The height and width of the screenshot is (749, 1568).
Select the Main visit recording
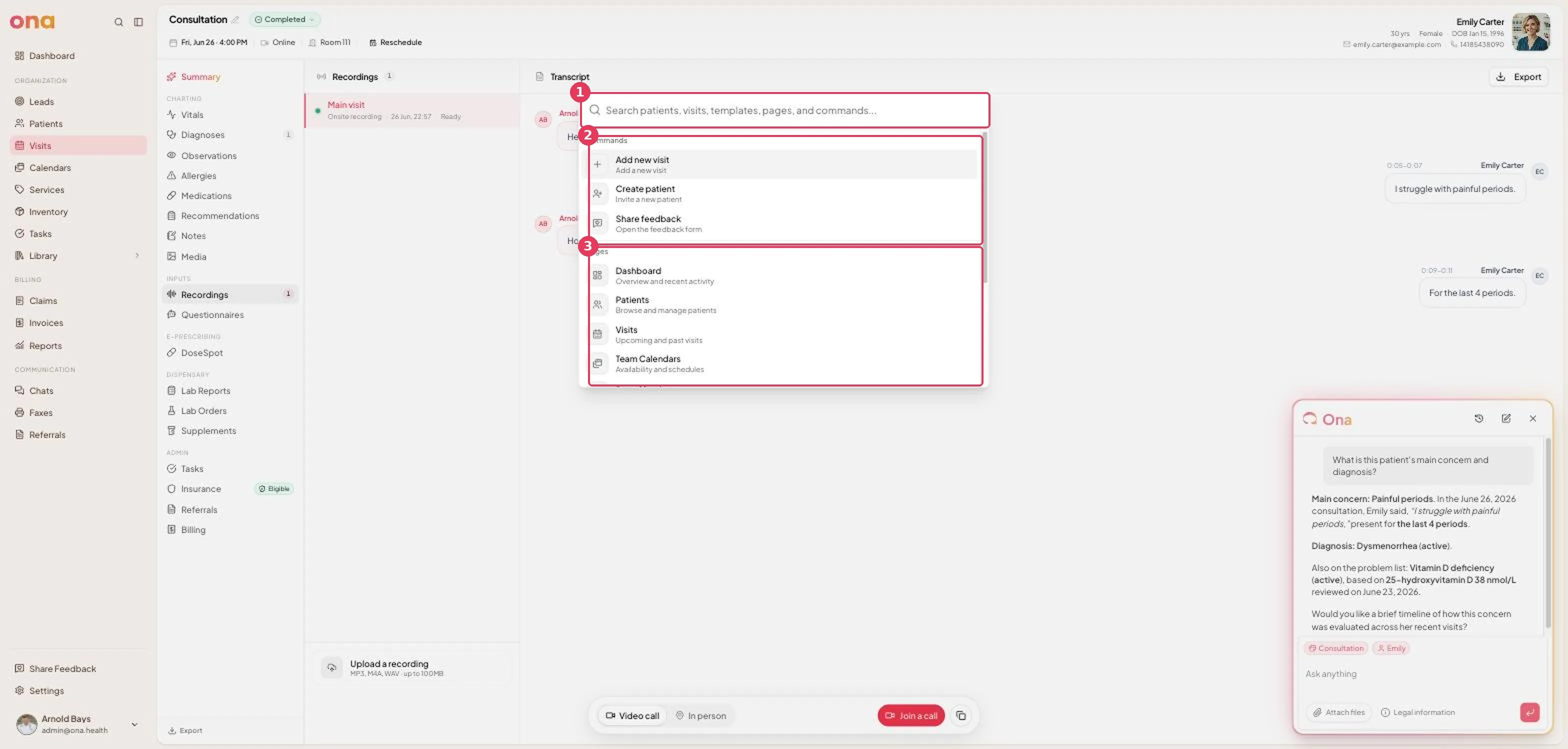(x=412, y=110)
